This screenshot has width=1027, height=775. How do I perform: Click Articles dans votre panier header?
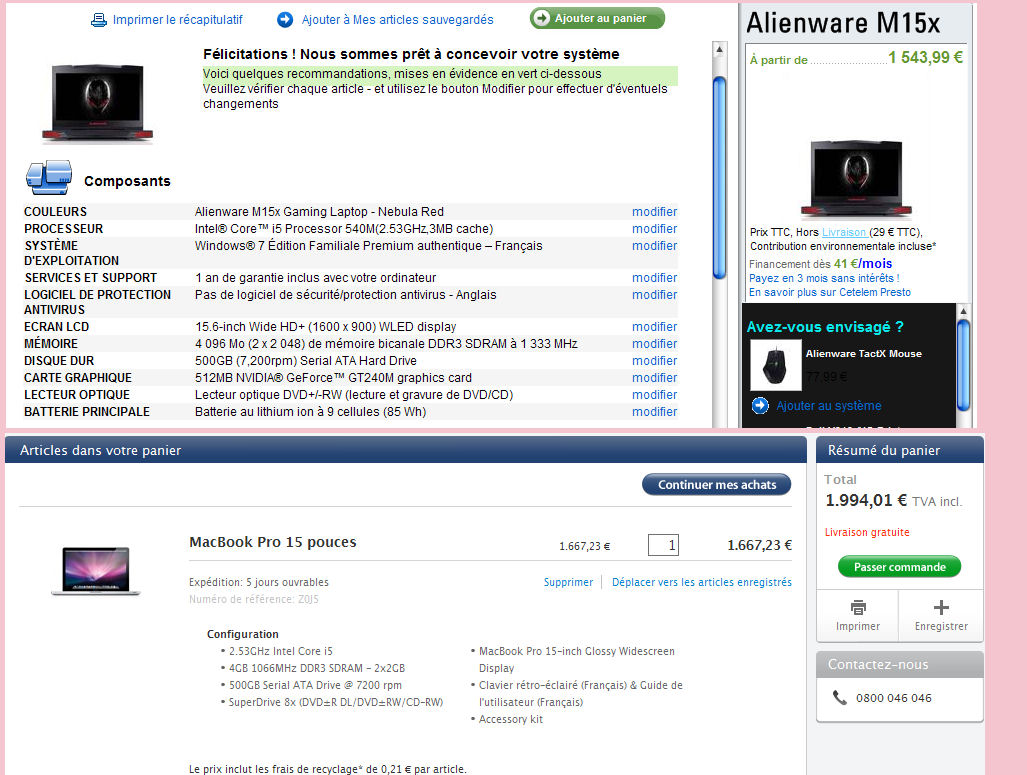click(100, 451)
